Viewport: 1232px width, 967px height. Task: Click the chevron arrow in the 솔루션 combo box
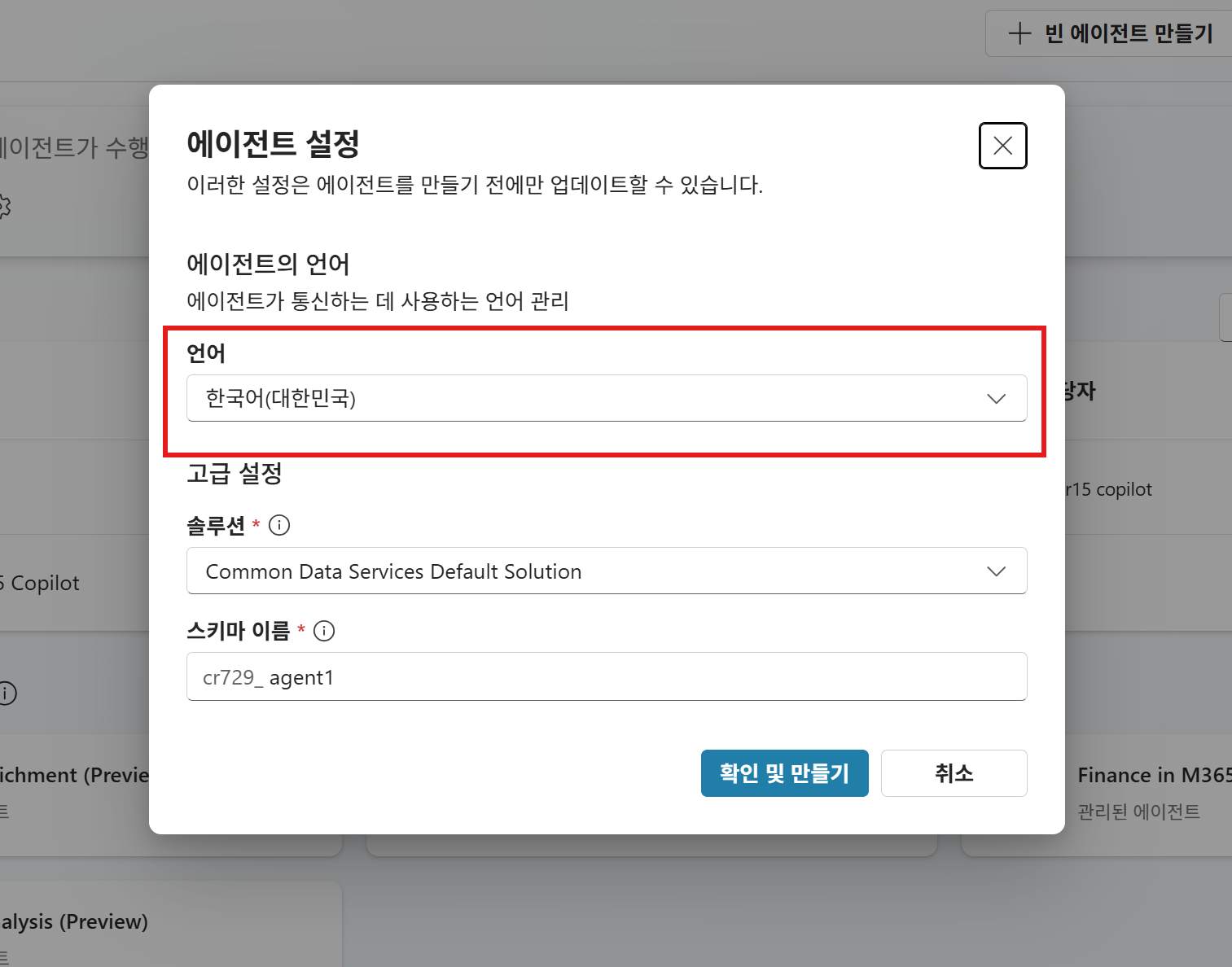(996, 571)
